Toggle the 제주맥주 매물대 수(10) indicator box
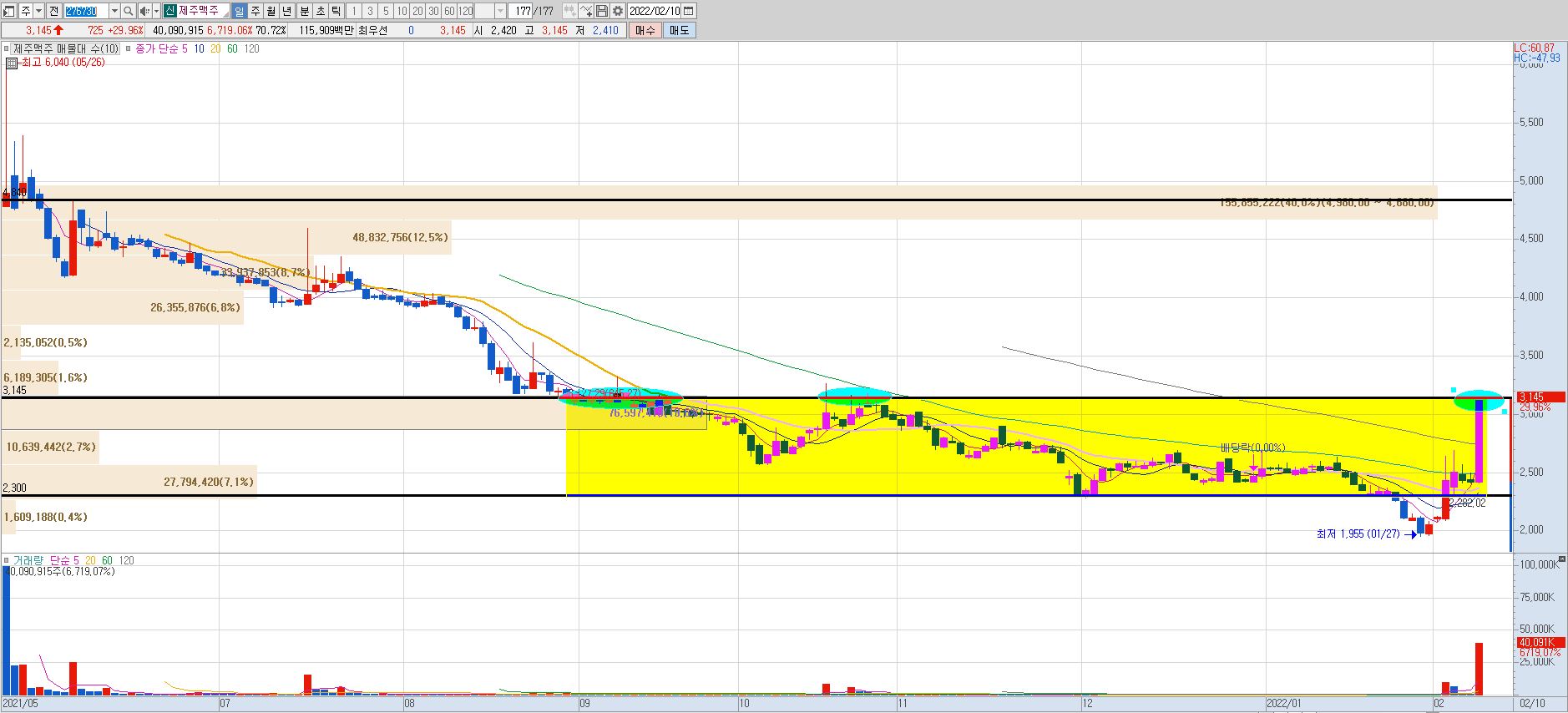Screen dimensions: 1568x713 point(7,48)
